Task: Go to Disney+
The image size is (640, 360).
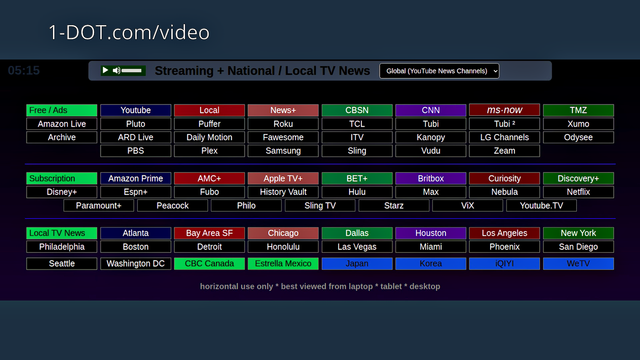Action: (62, 192)
